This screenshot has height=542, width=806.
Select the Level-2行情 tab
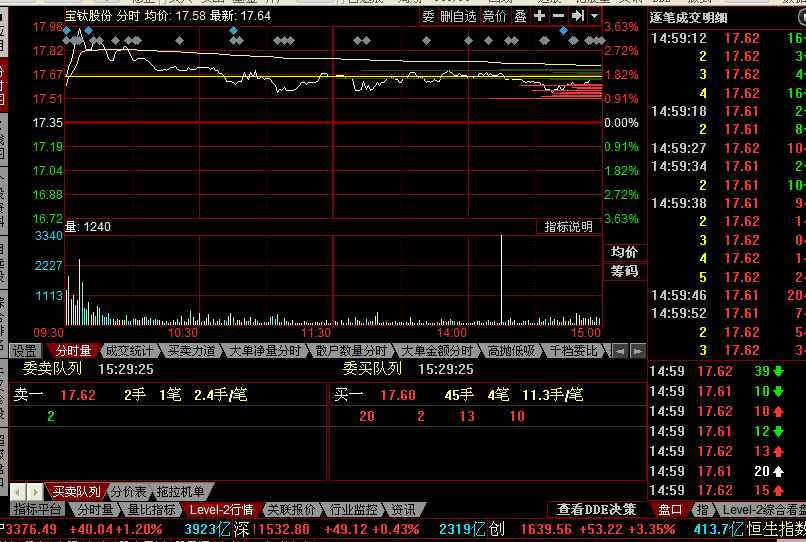(x=222, y=510)
